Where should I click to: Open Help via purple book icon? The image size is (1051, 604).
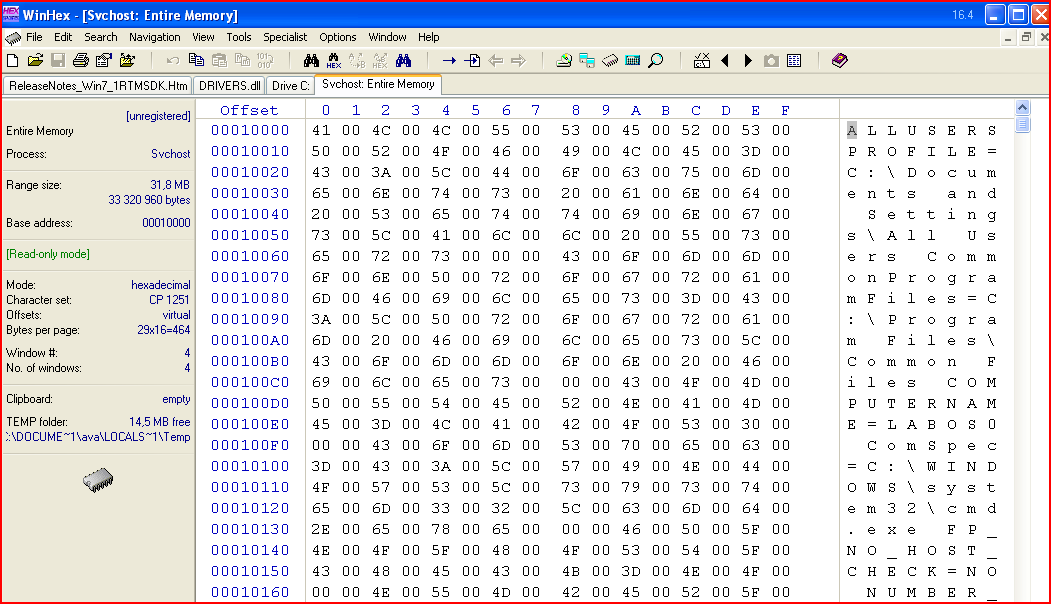[x=839, y=61]
